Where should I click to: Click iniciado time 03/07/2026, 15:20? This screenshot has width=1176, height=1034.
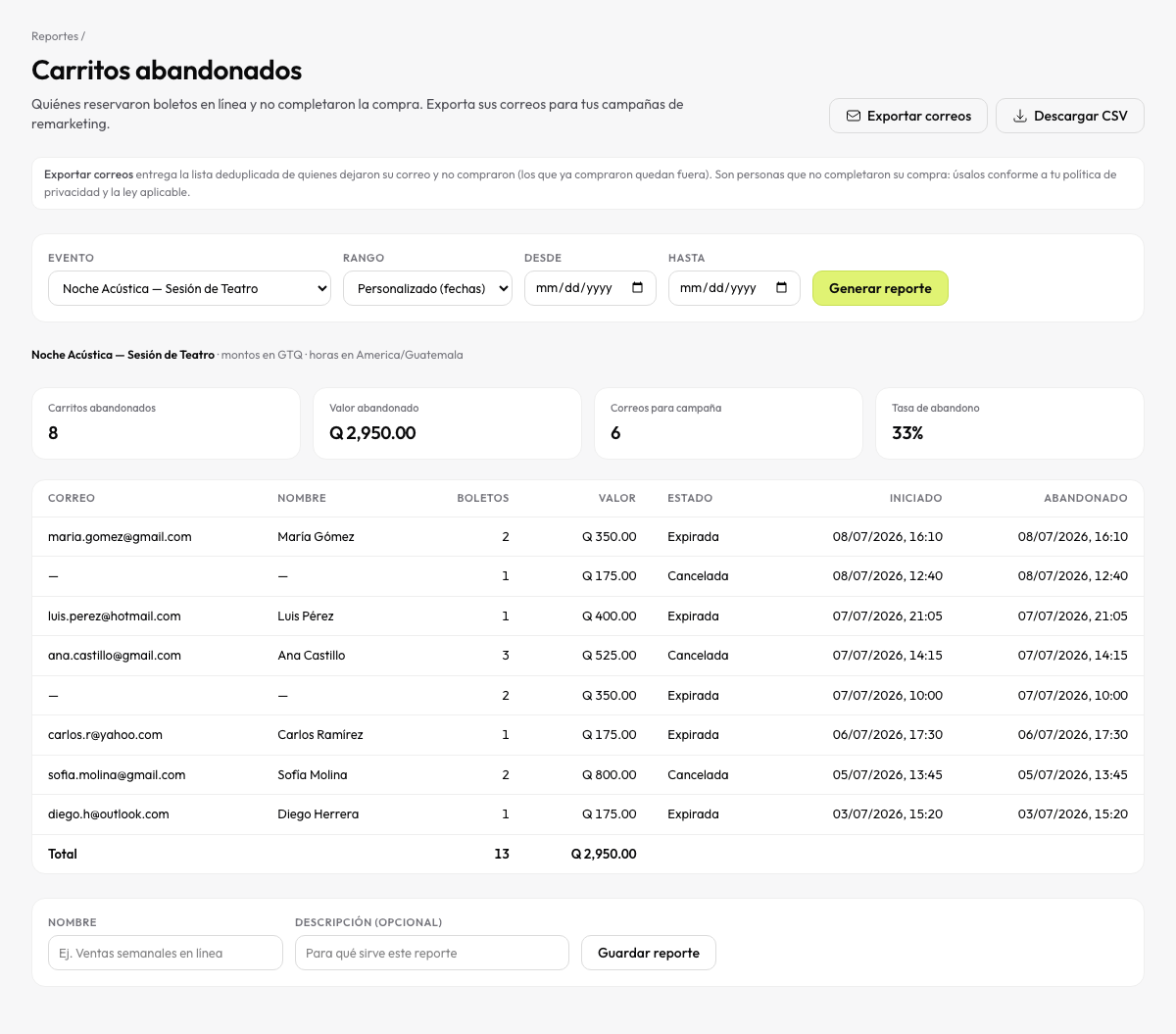pyautogui.click(x=888, y=814)
